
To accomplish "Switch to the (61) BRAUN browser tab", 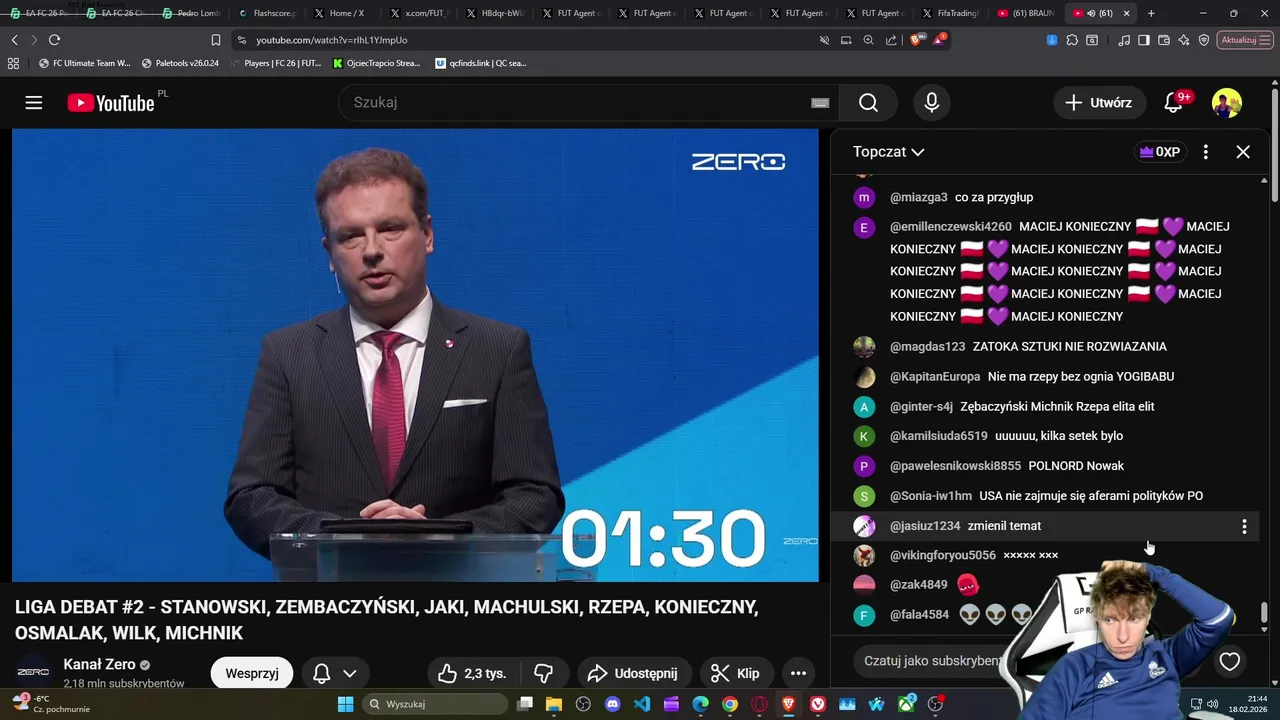I will [1025, 13].
